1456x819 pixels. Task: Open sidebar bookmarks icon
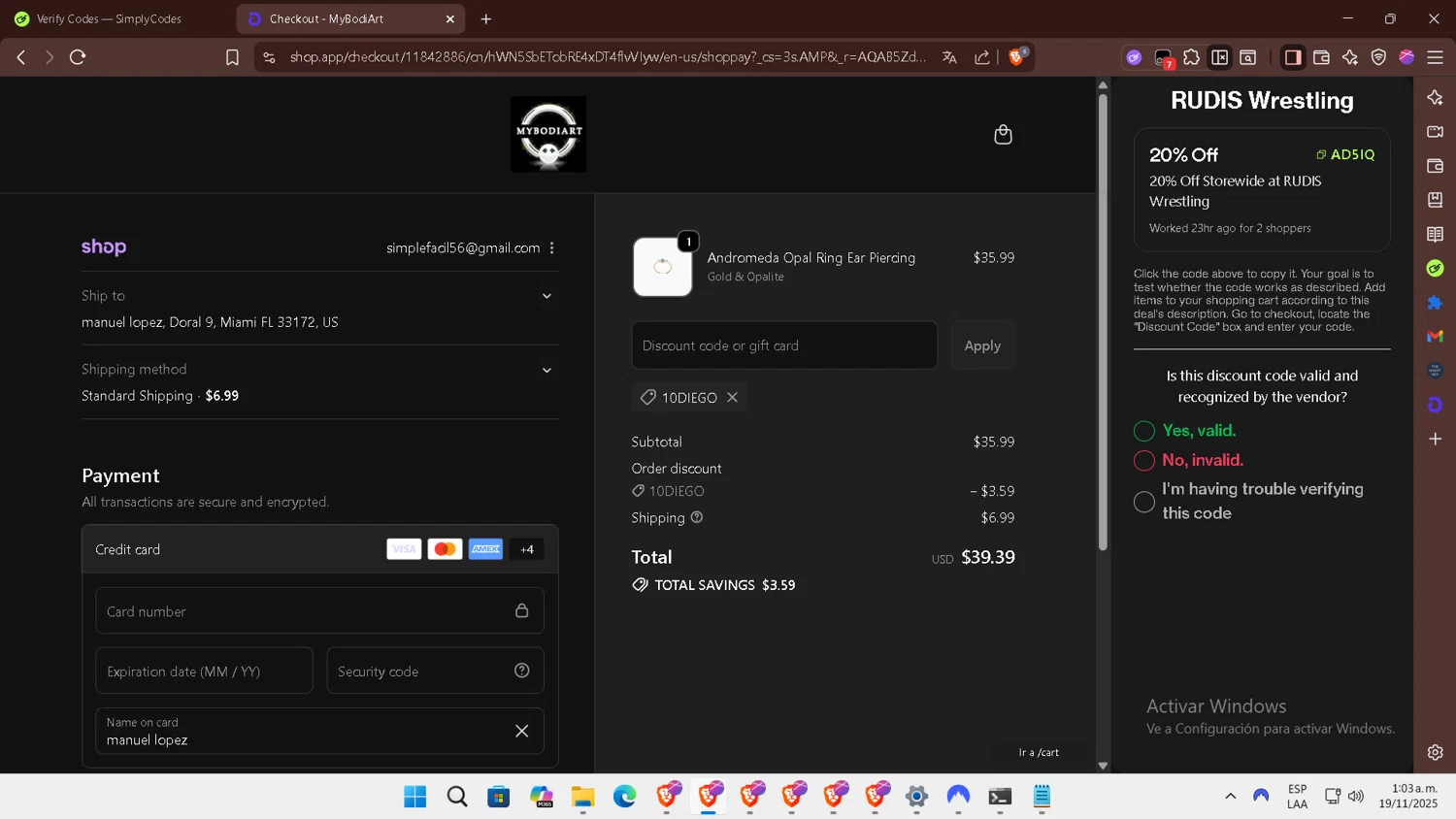1435,200
